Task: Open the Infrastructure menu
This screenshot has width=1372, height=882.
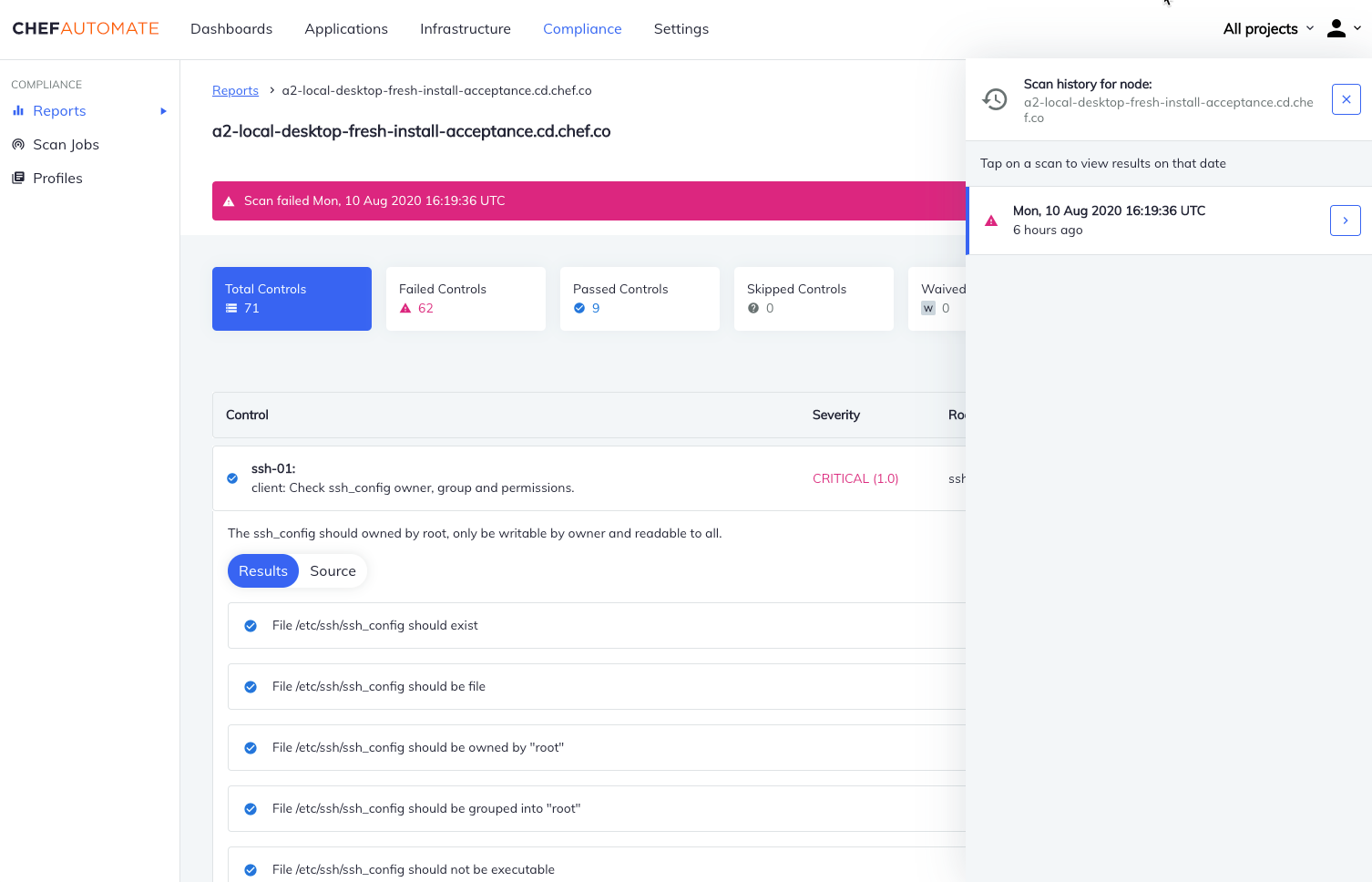Action: tap(465, 28)
